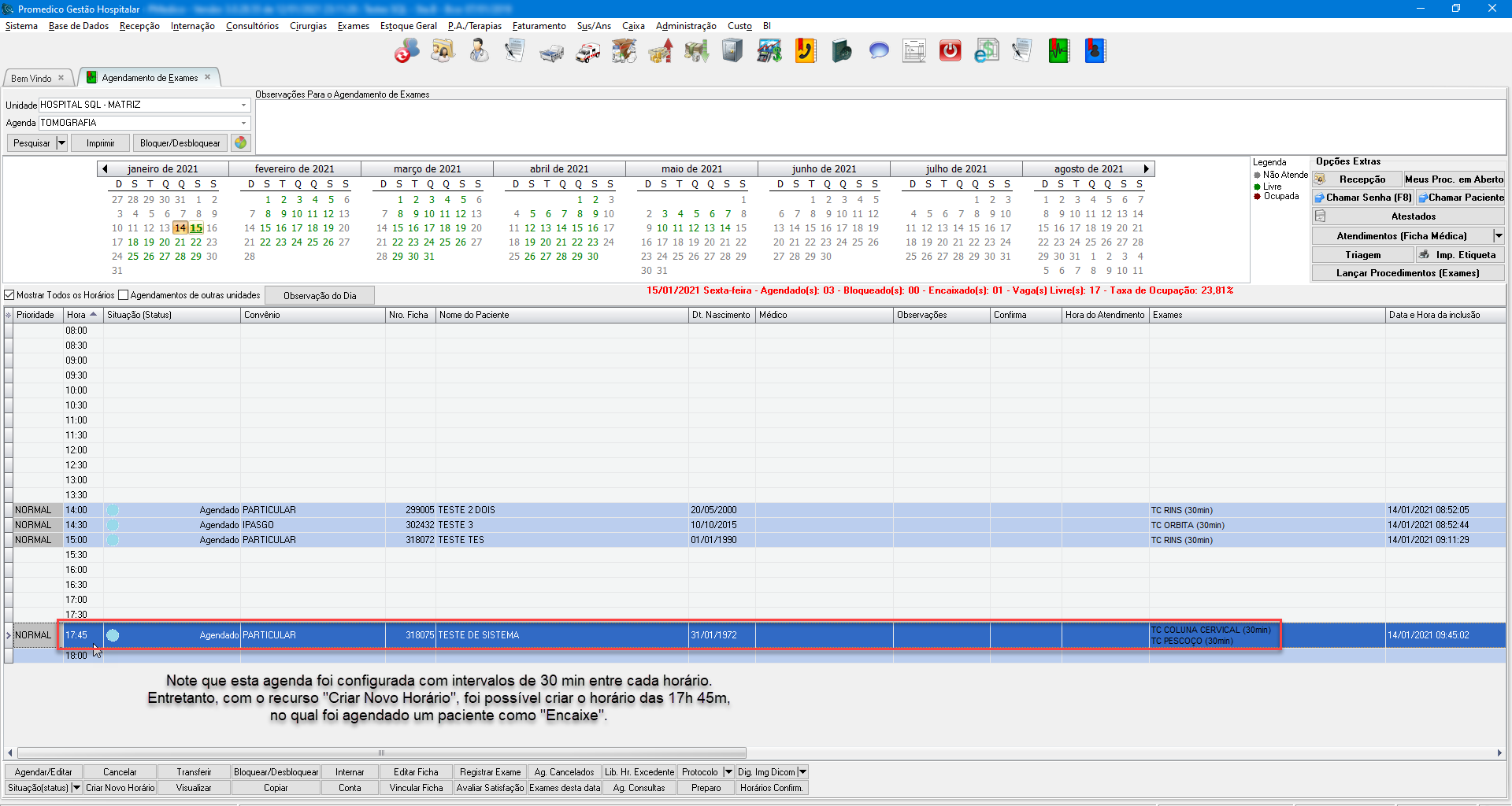Click the Lançar Procedimentos (Exames) button

pyautogui.click(x=1407, y=273)
